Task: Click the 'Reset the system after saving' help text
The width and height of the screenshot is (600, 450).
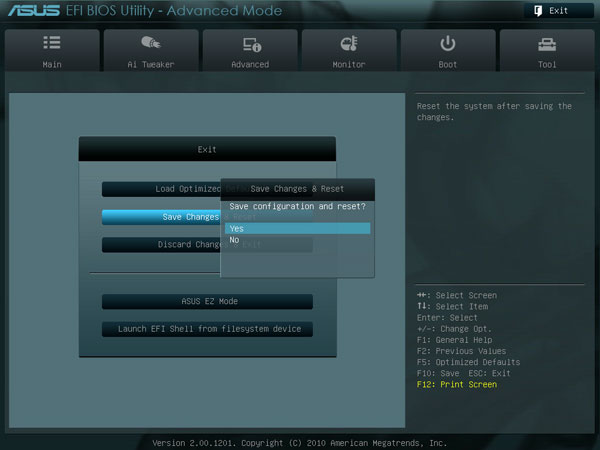Action: pos(494,111)
